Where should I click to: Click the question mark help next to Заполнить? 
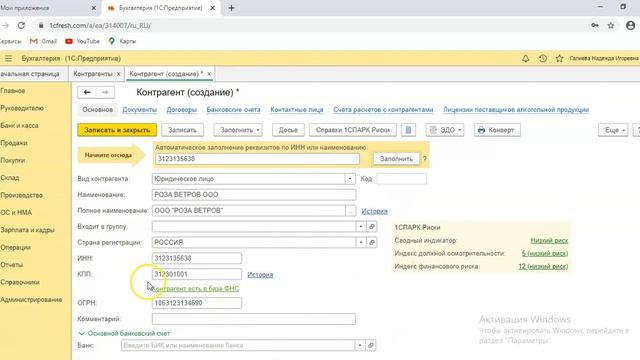click(424, 159)
